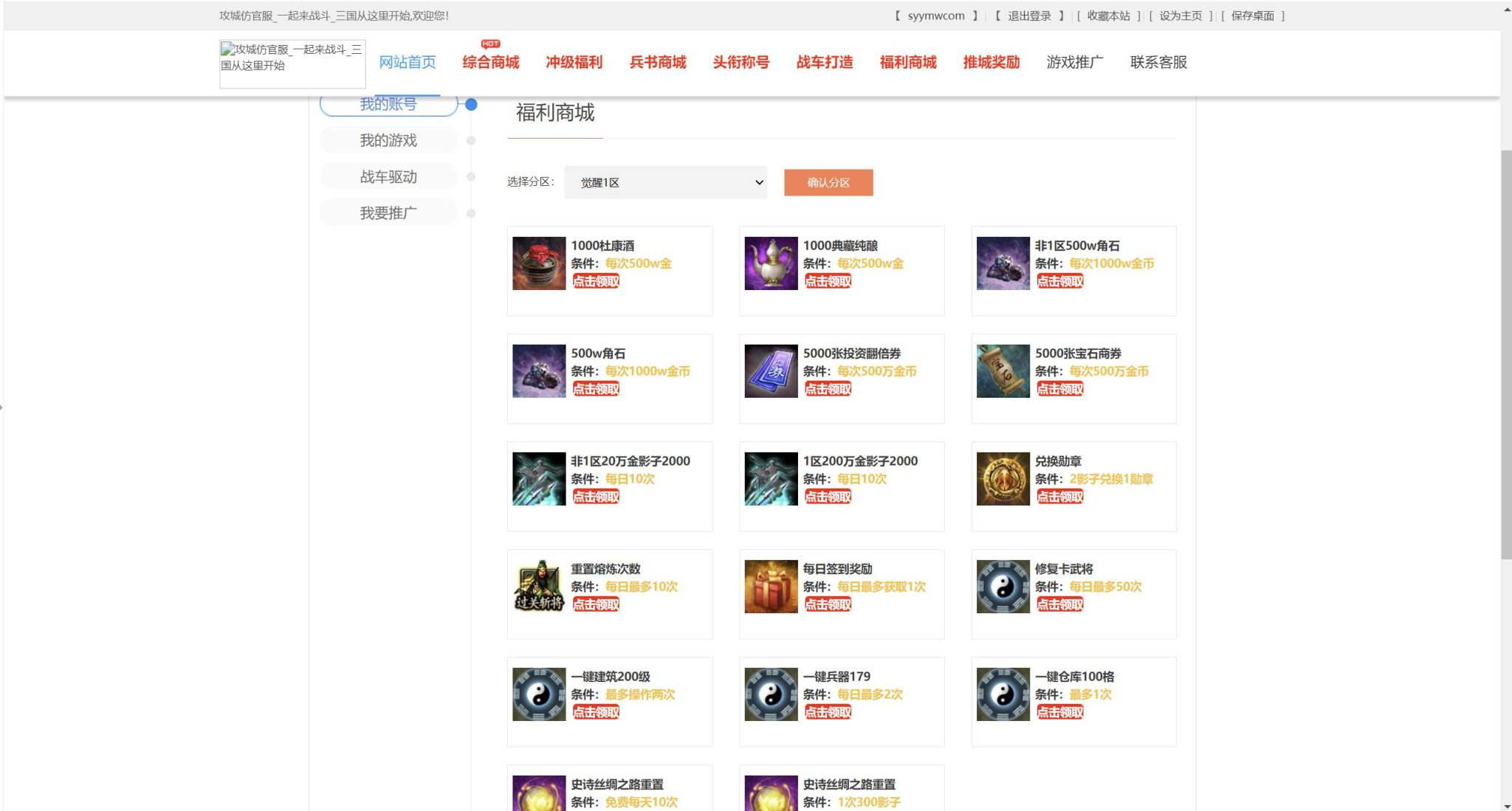Select 战车驱动 in the sidebar

click(x=388, y=177)
